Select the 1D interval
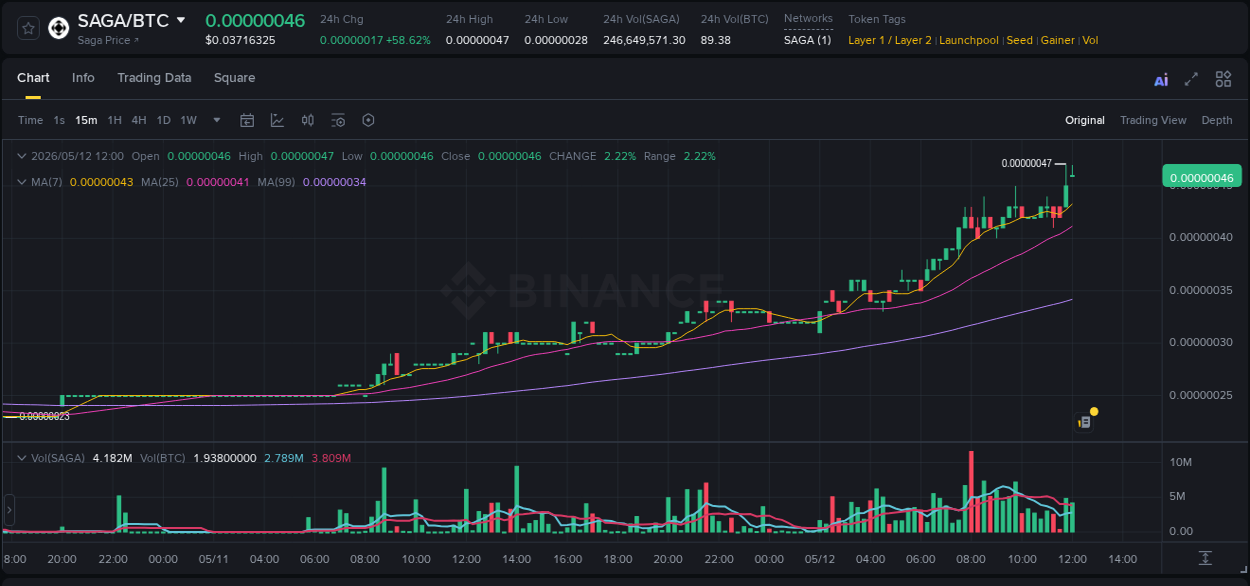Image resolution: width=1250 pixels, height=586 pixels. point(163,120)
